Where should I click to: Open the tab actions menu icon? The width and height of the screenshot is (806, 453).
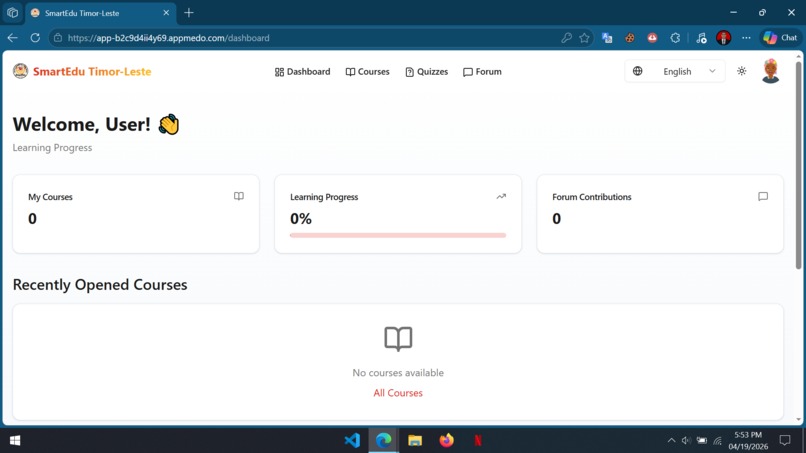pos(12,13)
